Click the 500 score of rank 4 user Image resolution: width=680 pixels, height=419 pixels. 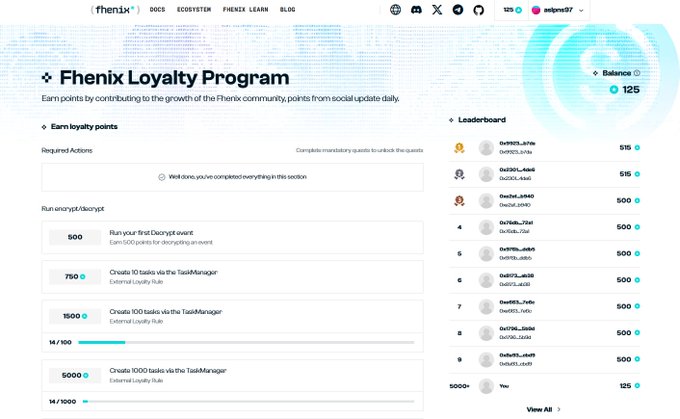(624, 227)
